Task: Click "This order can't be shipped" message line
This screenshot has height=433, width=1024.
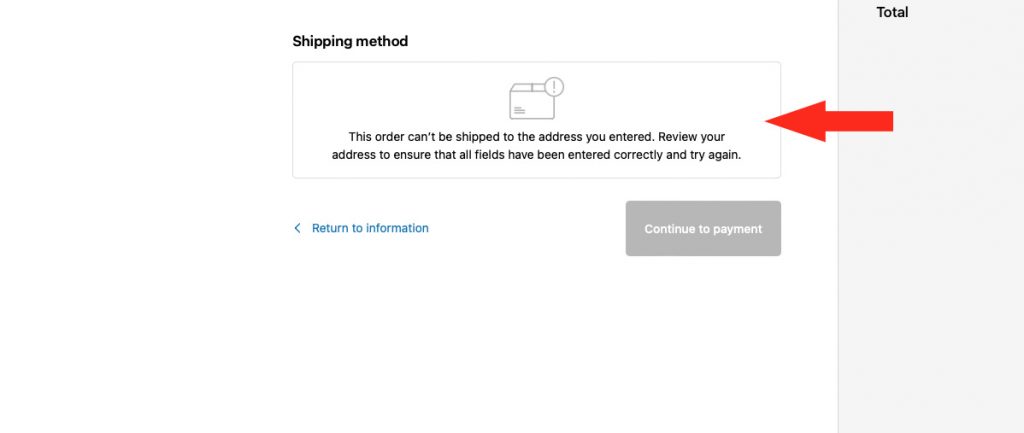Action: pos(536,137)
